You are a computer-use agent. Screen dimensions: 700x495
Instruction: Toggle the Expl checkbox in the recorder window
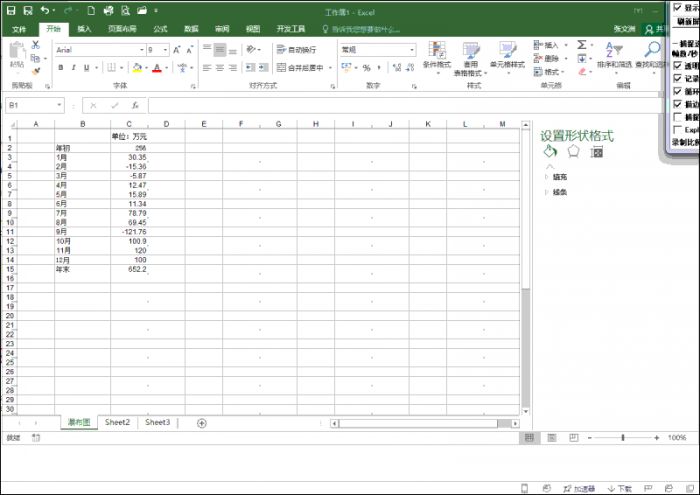678,129
